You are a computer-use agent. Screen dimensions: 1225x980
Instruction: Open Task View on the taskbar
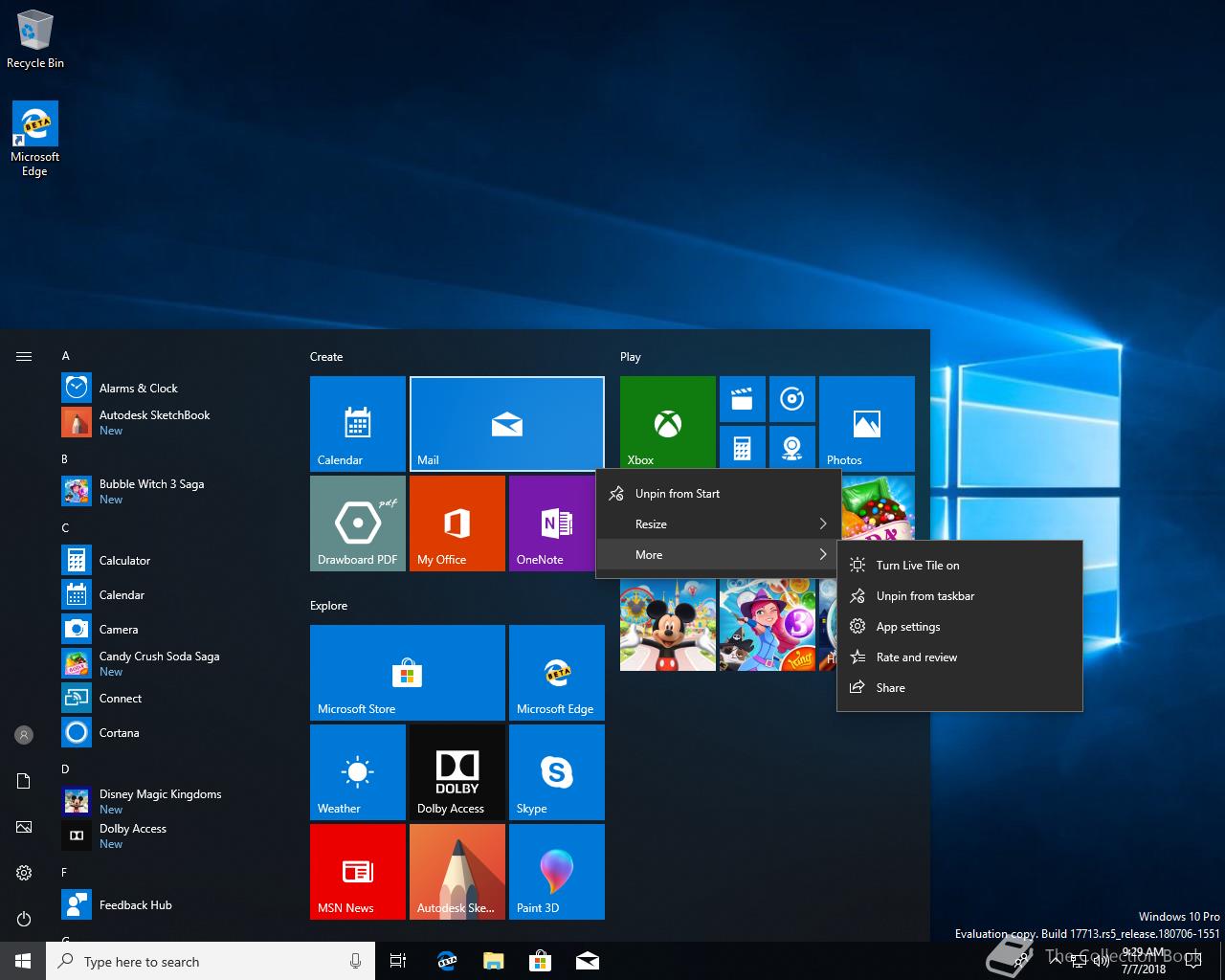(398, 961)
